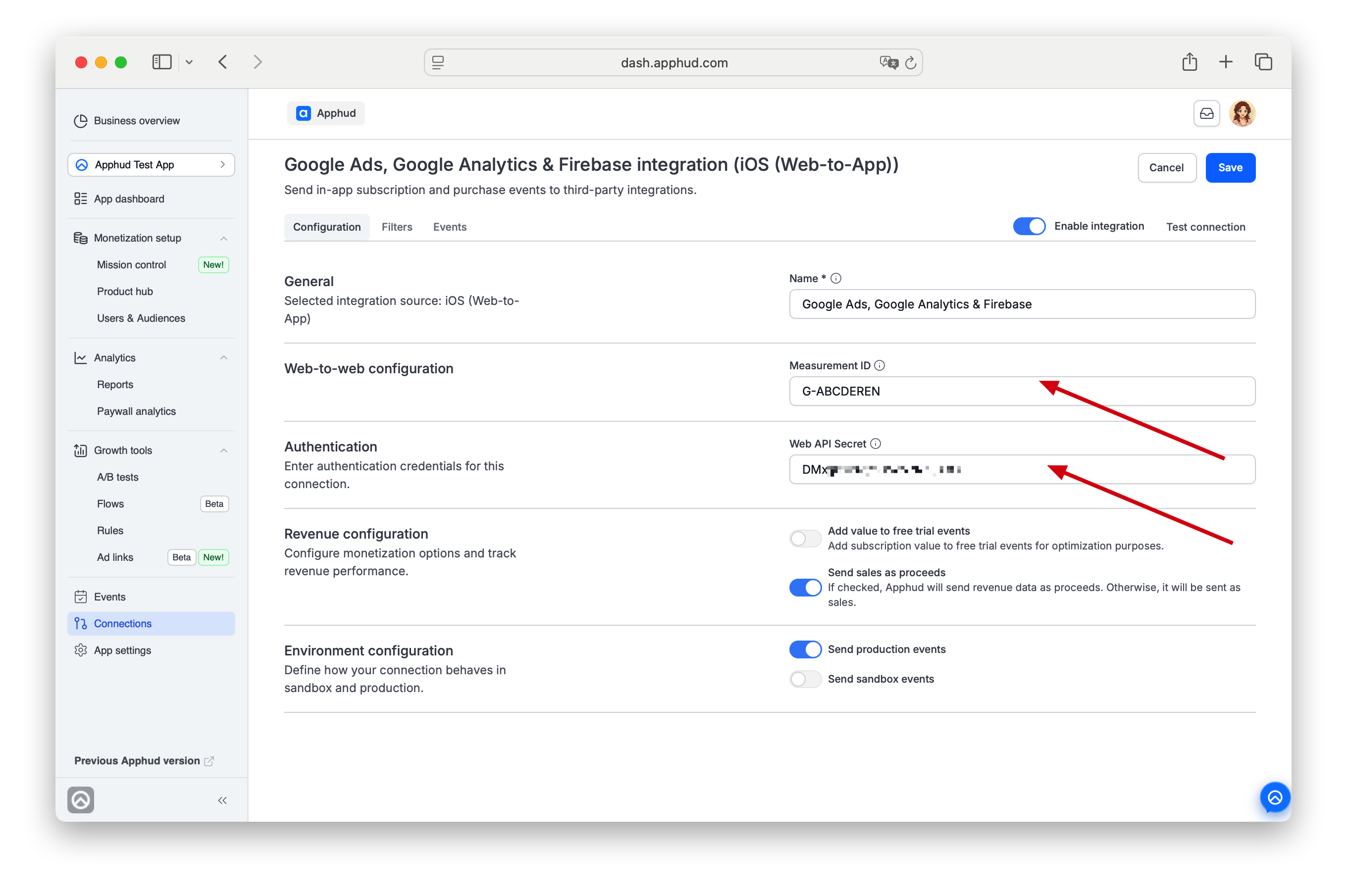Enable Send sandbox events
The height and width of the screenshot is (896, 1347).
[x=805, y=680]
